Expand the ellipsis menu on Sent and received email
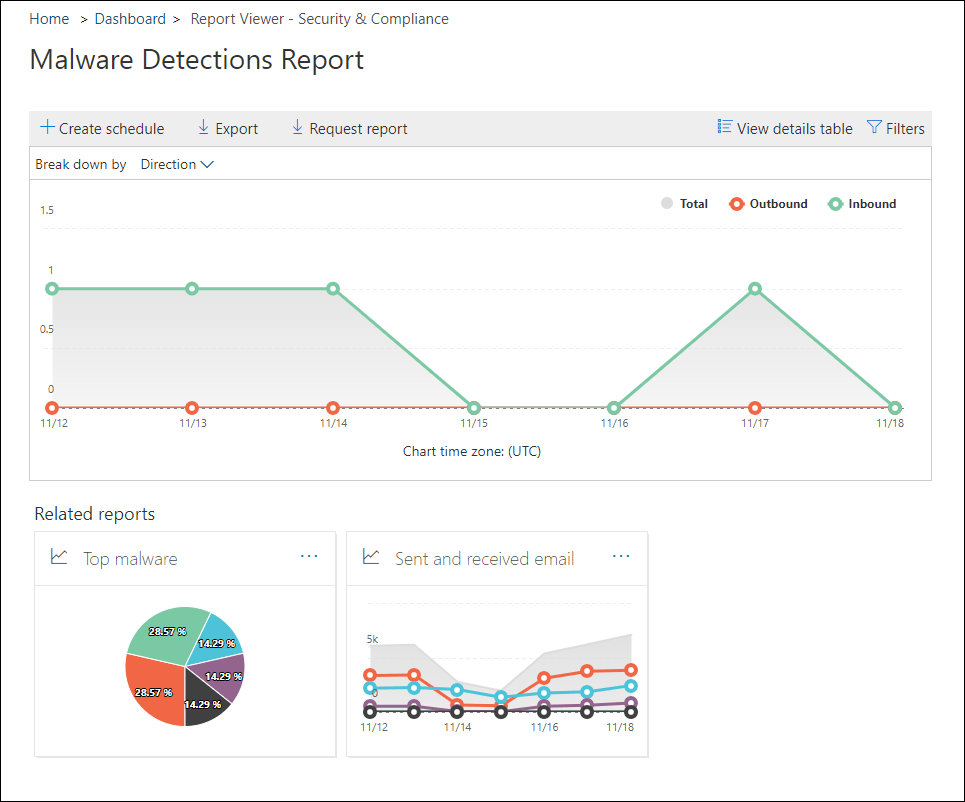Image resolution: width=965 pixels, height=802 pixels. (x=621, y=556)
